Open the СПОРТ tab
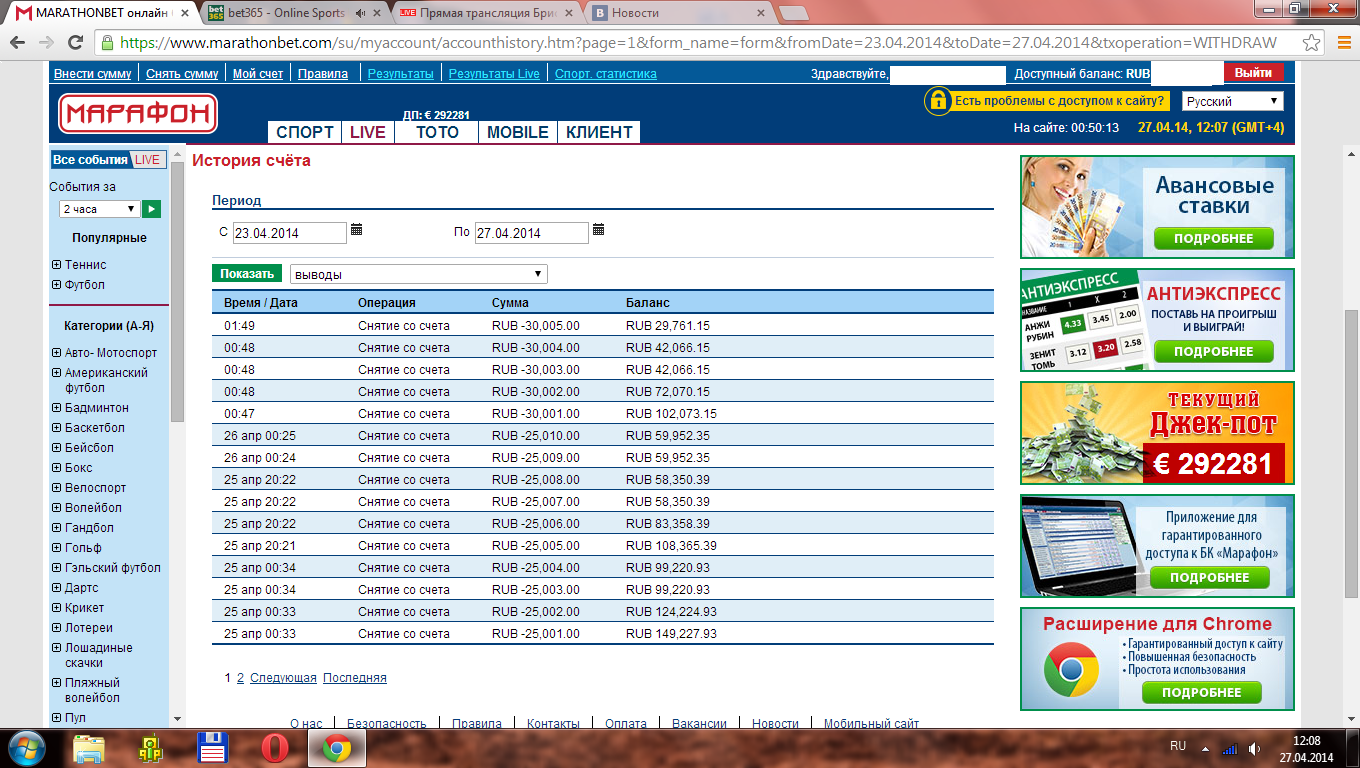 305,132
